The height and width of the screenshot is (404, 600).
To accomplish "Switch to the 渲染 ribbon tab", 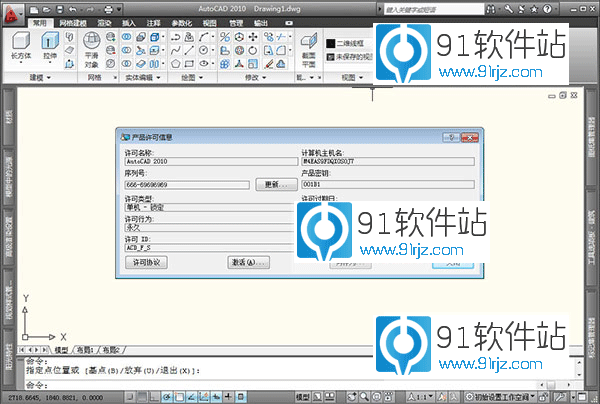I will click(104, 23).
